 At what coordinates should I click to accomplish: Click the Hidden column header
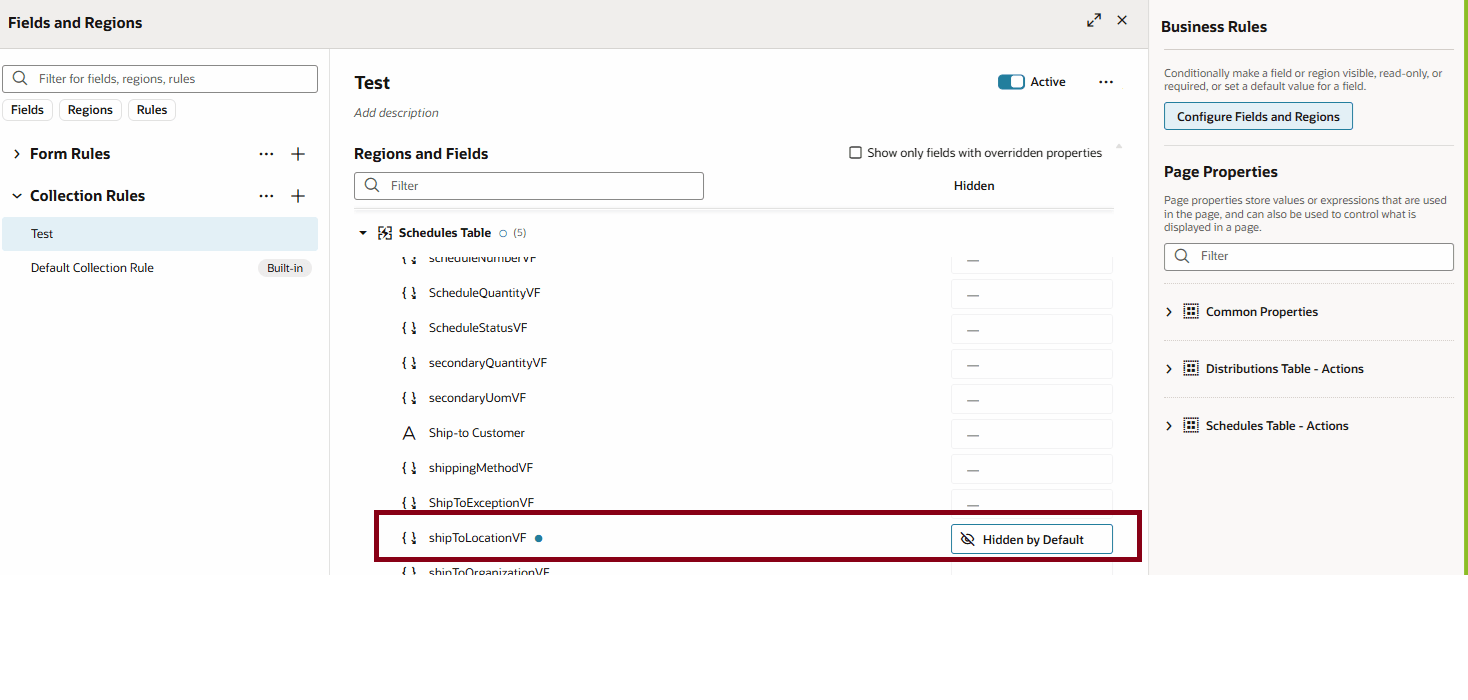(974, 186)
